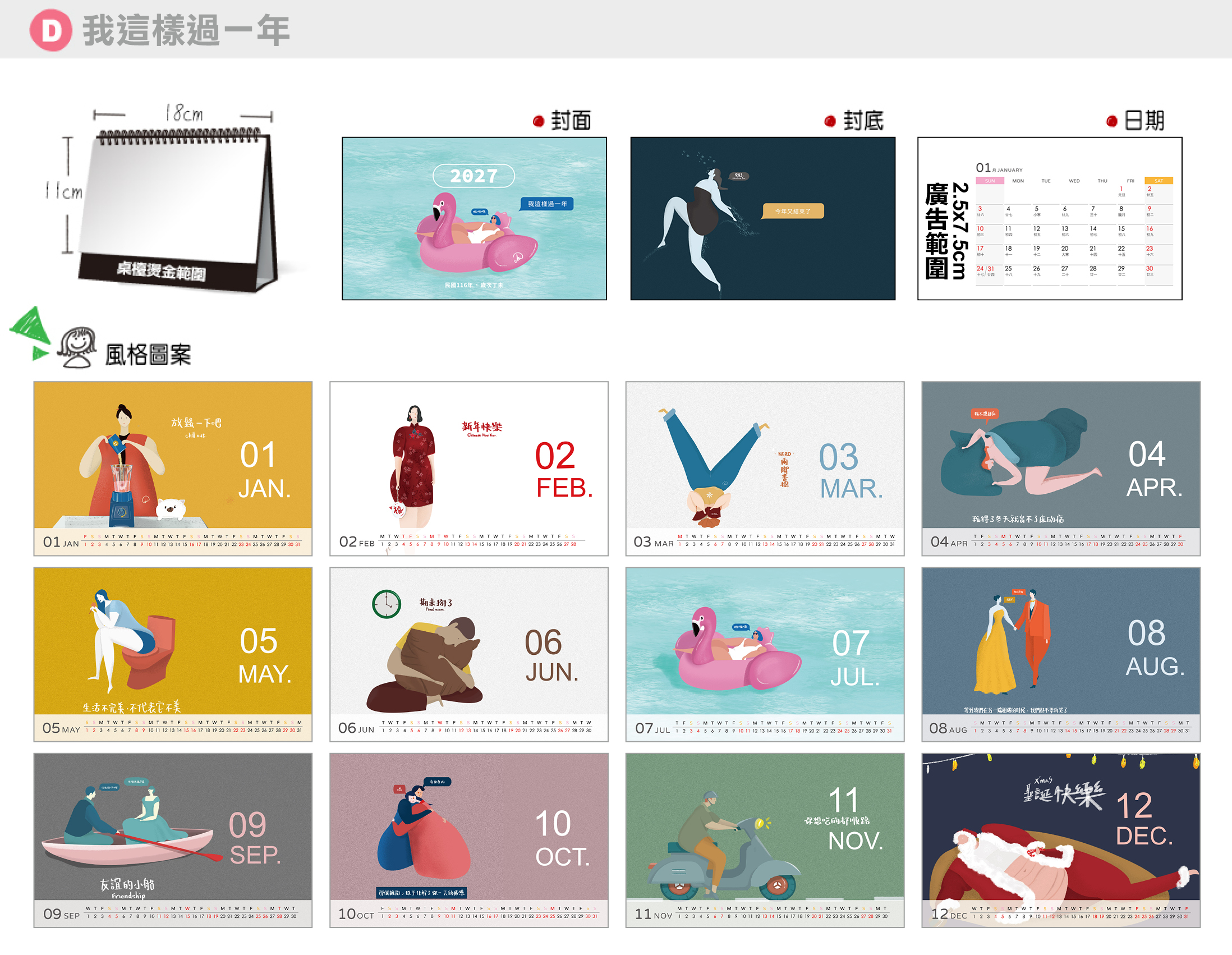
Task: Select the 03 MAR. handstand card
Action: pyautogui.click(x=765, y=469)
